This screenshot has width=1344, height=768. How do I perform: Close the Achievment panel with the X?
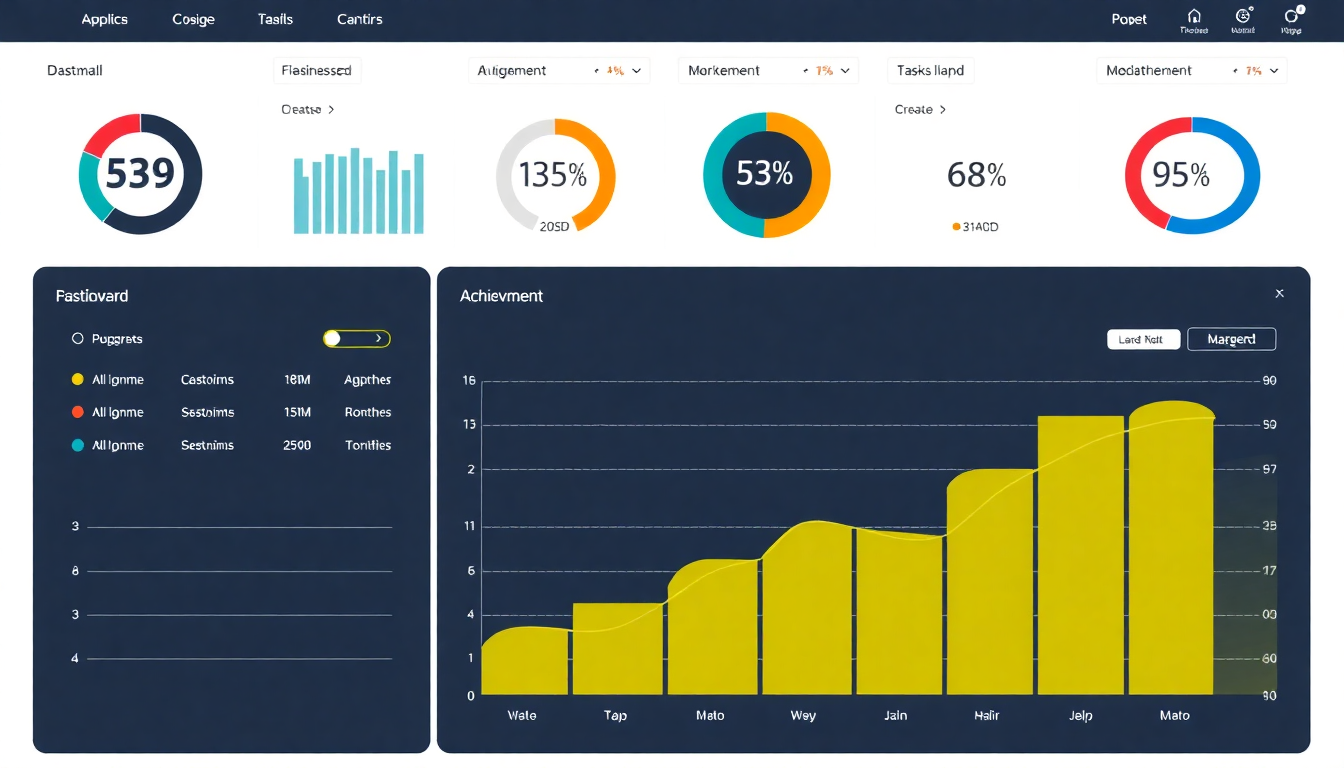[1279, 294]
